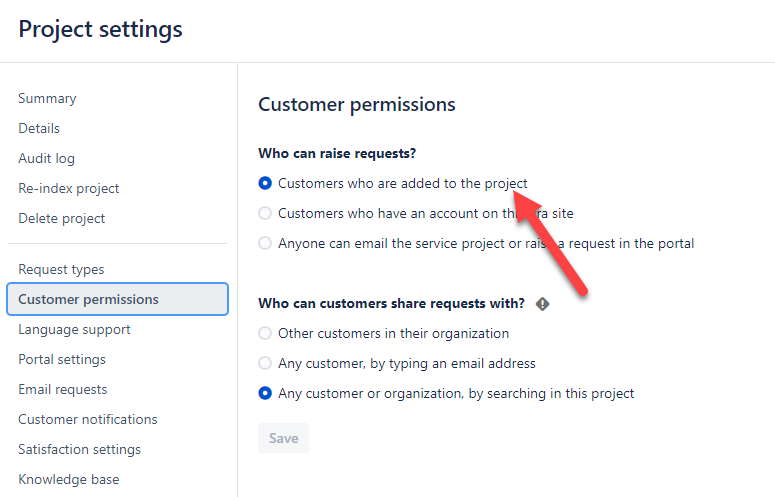Open Request types settings
775x497 pixels.
(x=61, y=270)
